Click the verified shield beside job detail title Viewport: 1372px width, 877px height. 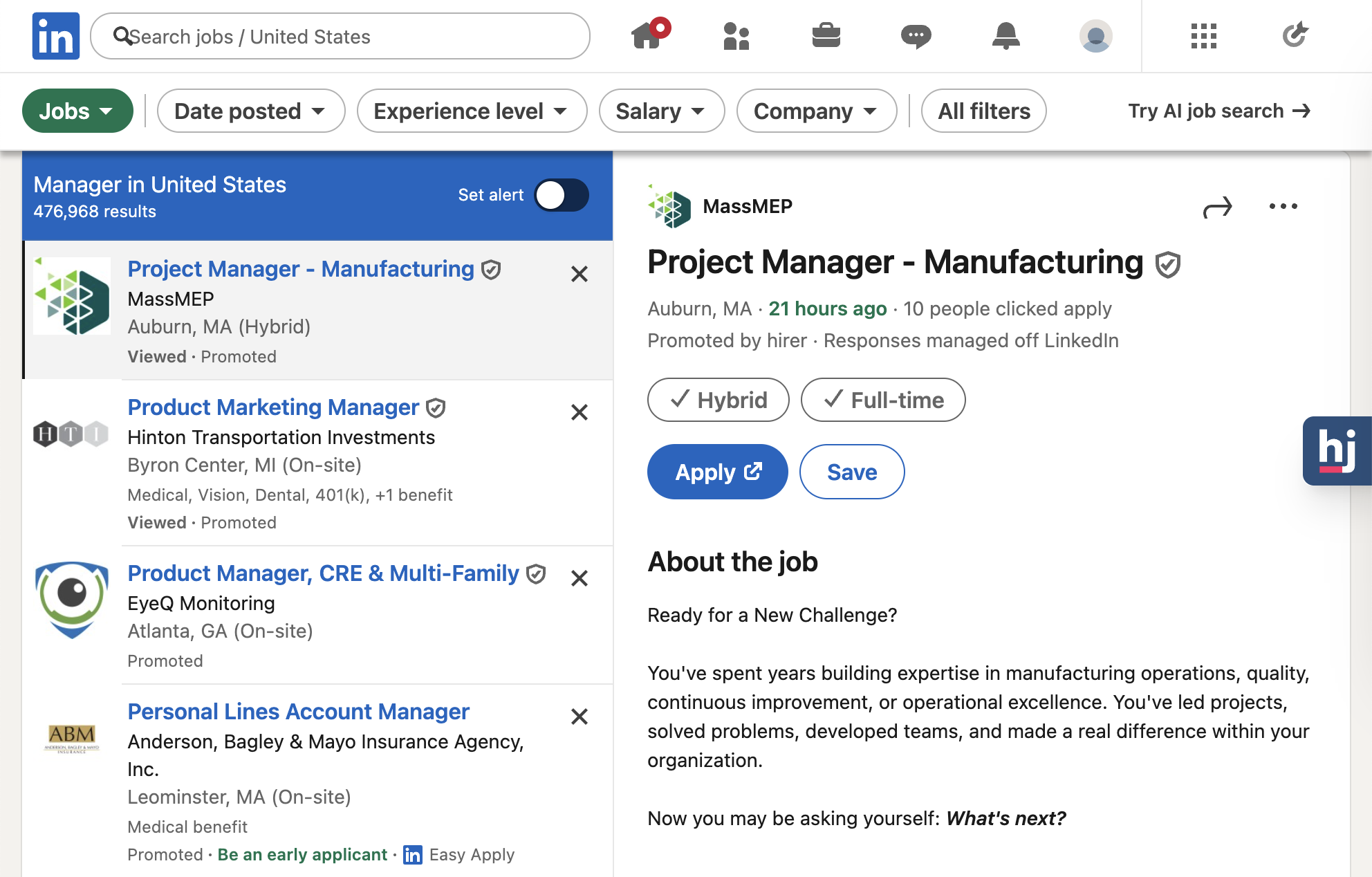point(1168,264)
